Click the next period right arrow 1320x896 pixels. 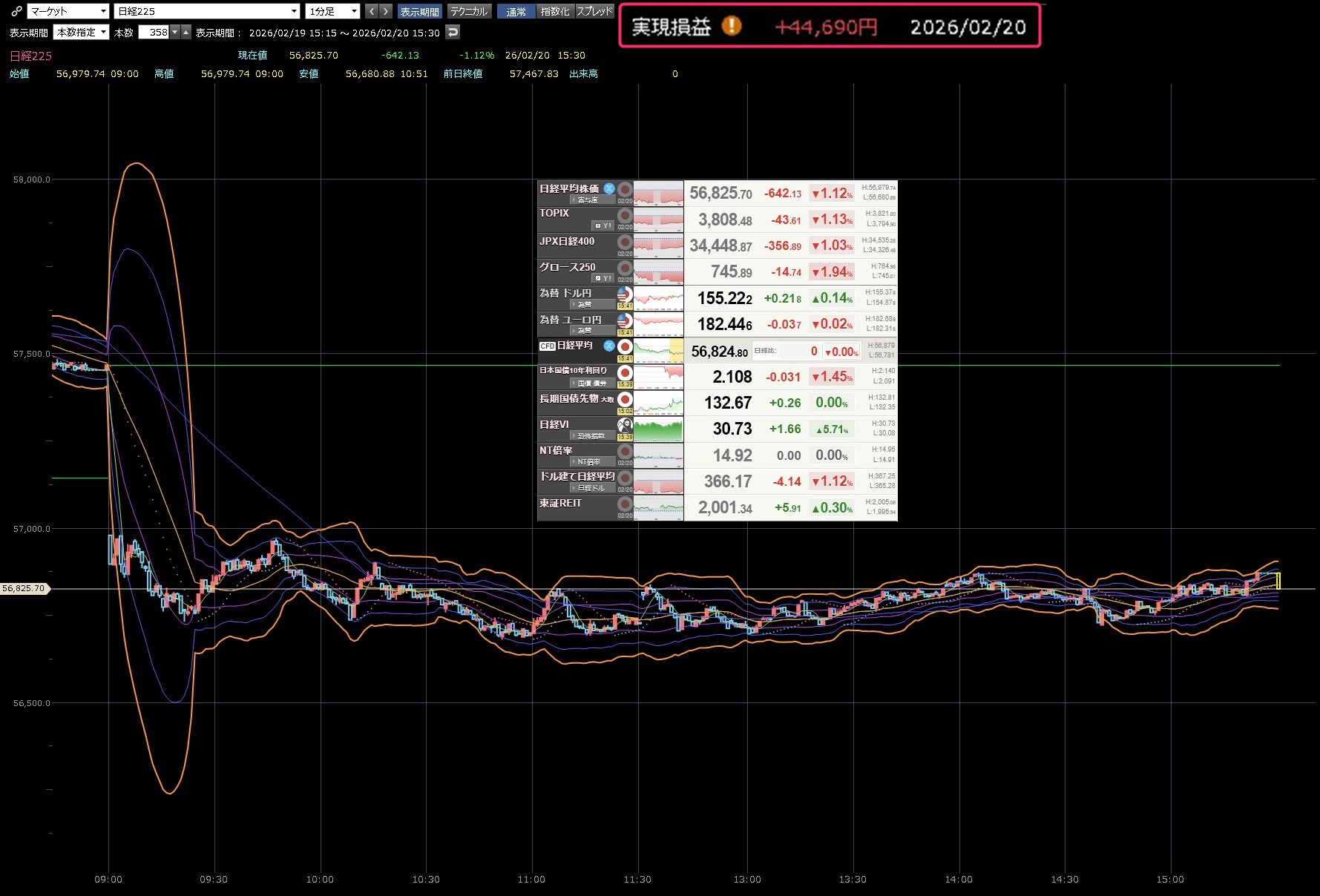(385, 11)
